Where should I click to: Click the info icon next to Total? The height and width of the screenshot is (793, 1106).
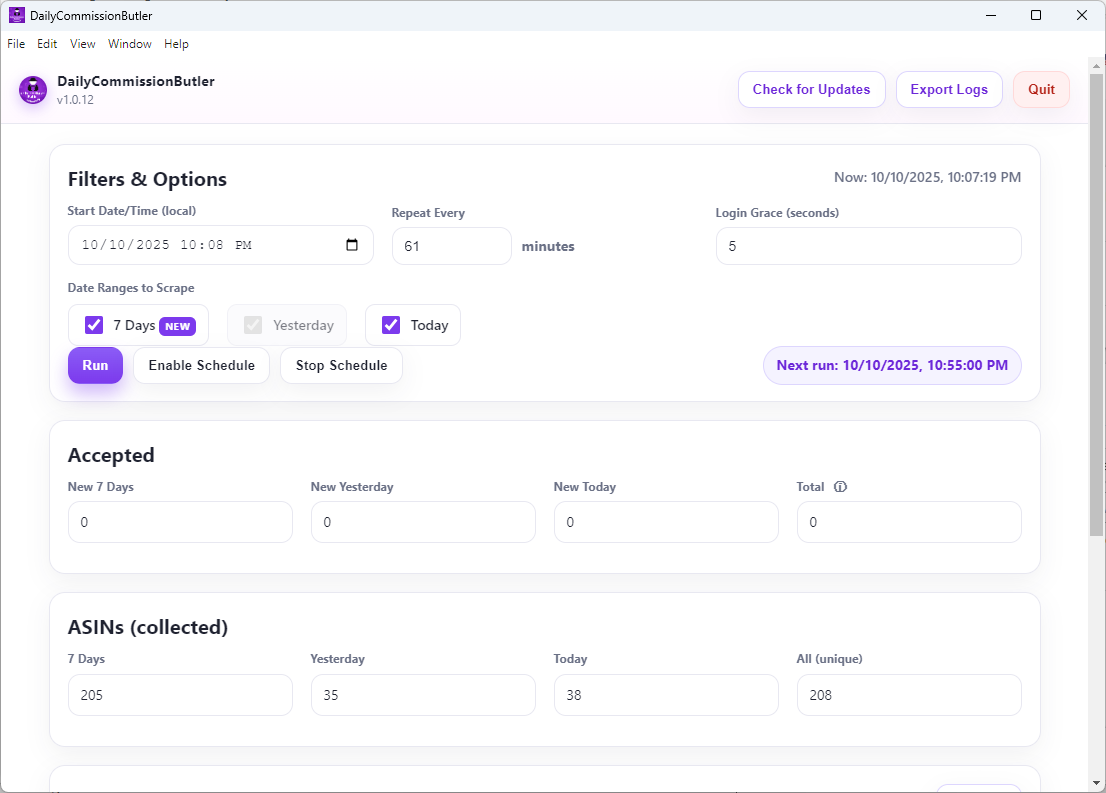point(840,487)
